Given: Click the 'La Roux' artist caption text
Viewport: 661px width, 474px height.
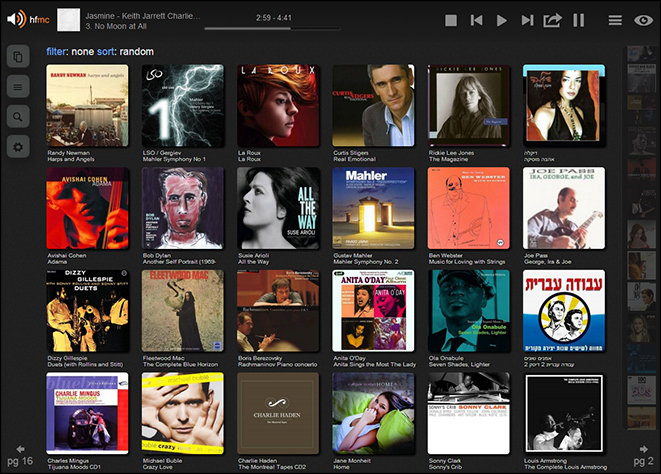Looking at the screenshot, I should [249, 153].
